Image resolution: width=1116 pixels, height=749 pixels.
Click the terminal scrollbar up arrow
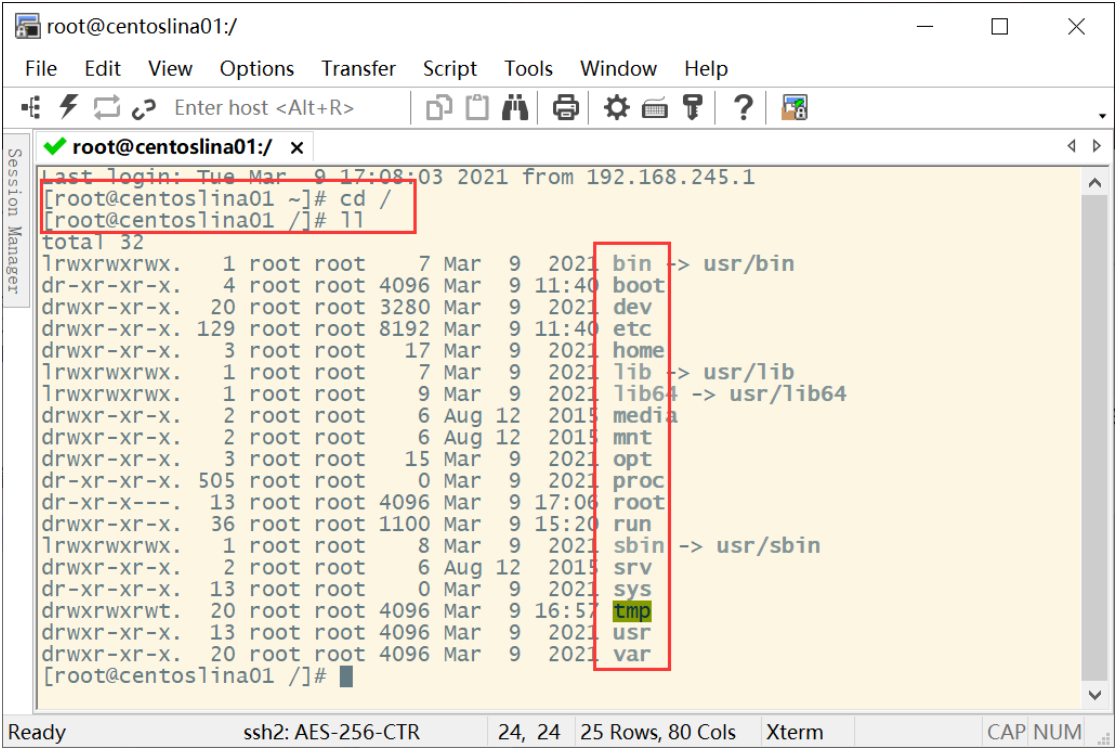pyautogui.click(x=1095, y=183)
